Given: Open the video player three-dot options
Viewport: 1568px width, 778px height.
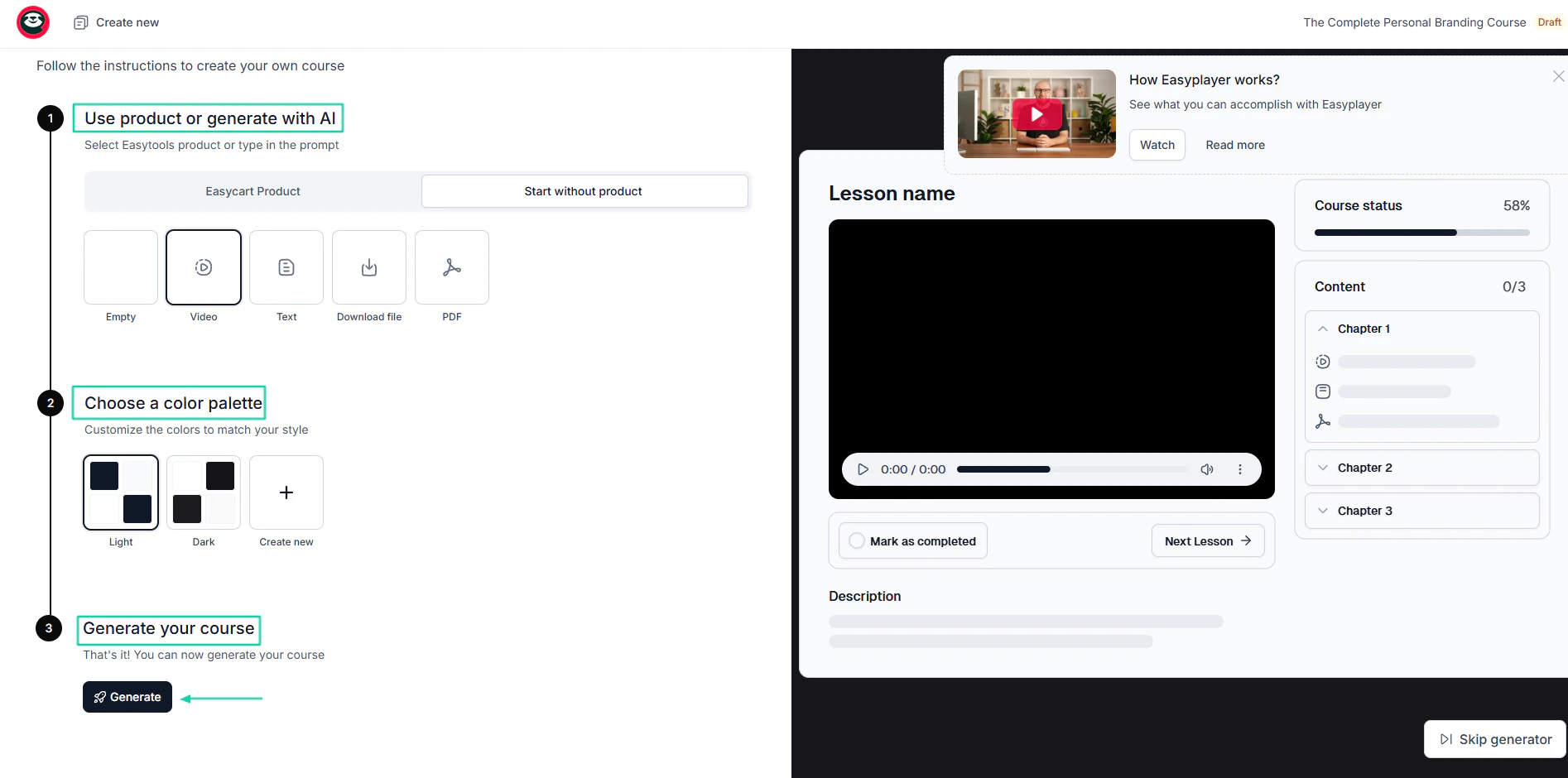Looking at the screenshot, I should pos(1239,469).
